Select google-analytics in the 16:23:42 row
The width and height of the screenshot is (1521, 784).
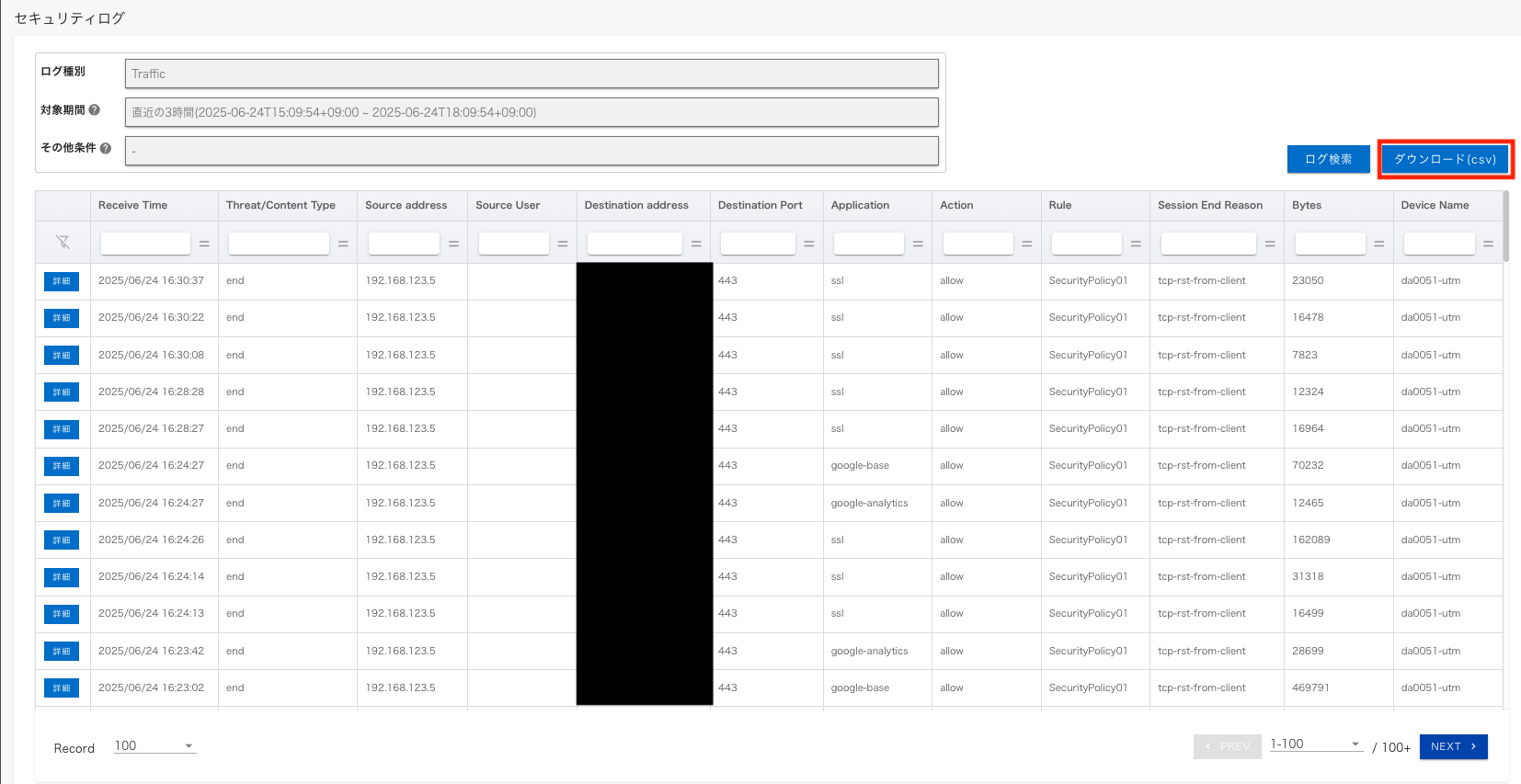[869, 651]
